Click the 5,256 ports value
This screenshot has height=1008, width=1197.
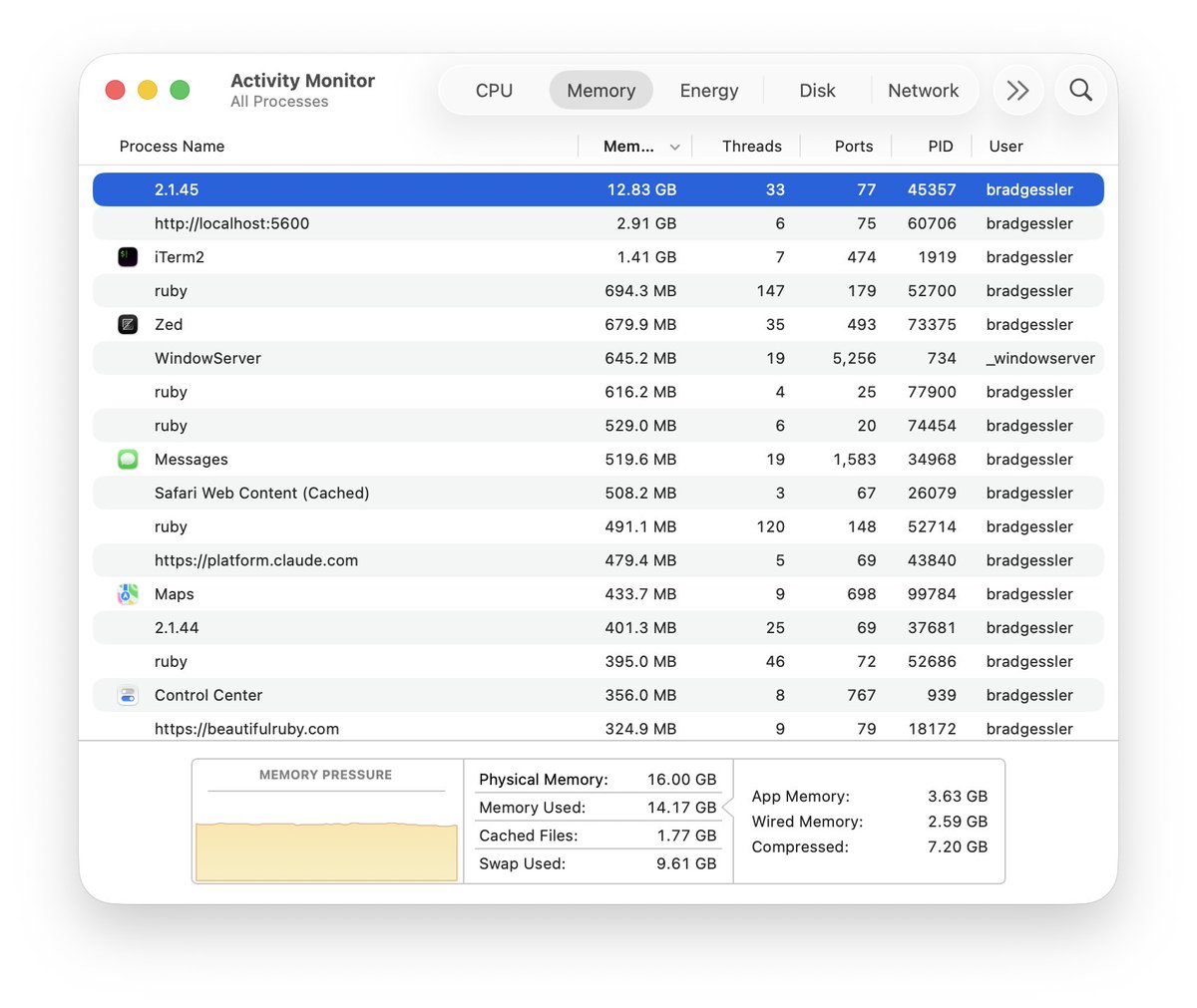coord(854,358)
